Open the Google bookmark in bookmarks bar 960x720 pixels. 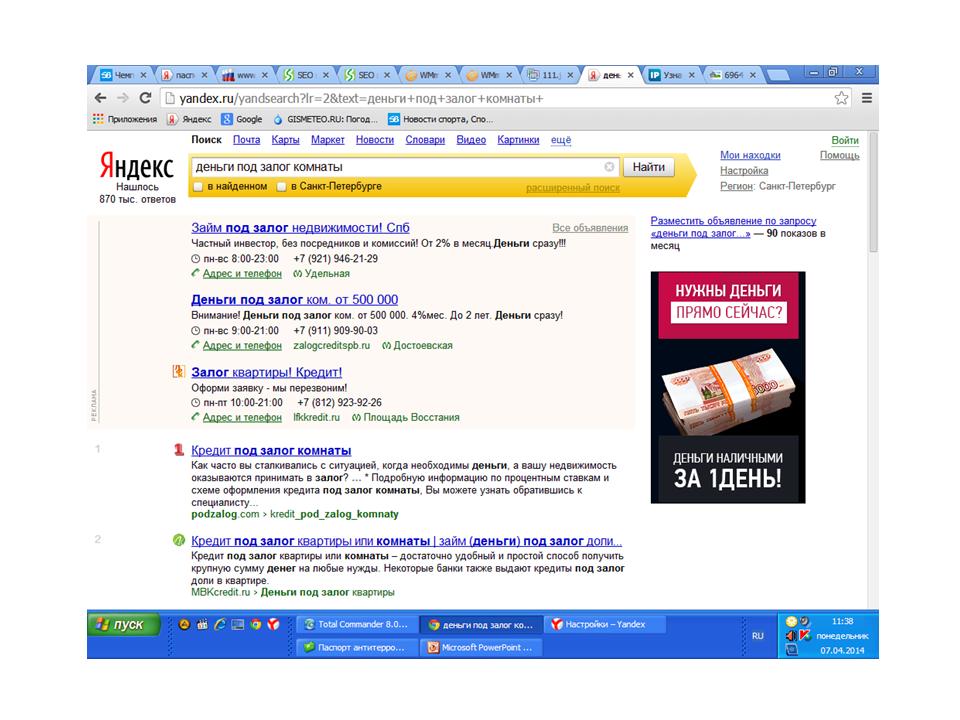pyautogui.click(x=242, y=119)
